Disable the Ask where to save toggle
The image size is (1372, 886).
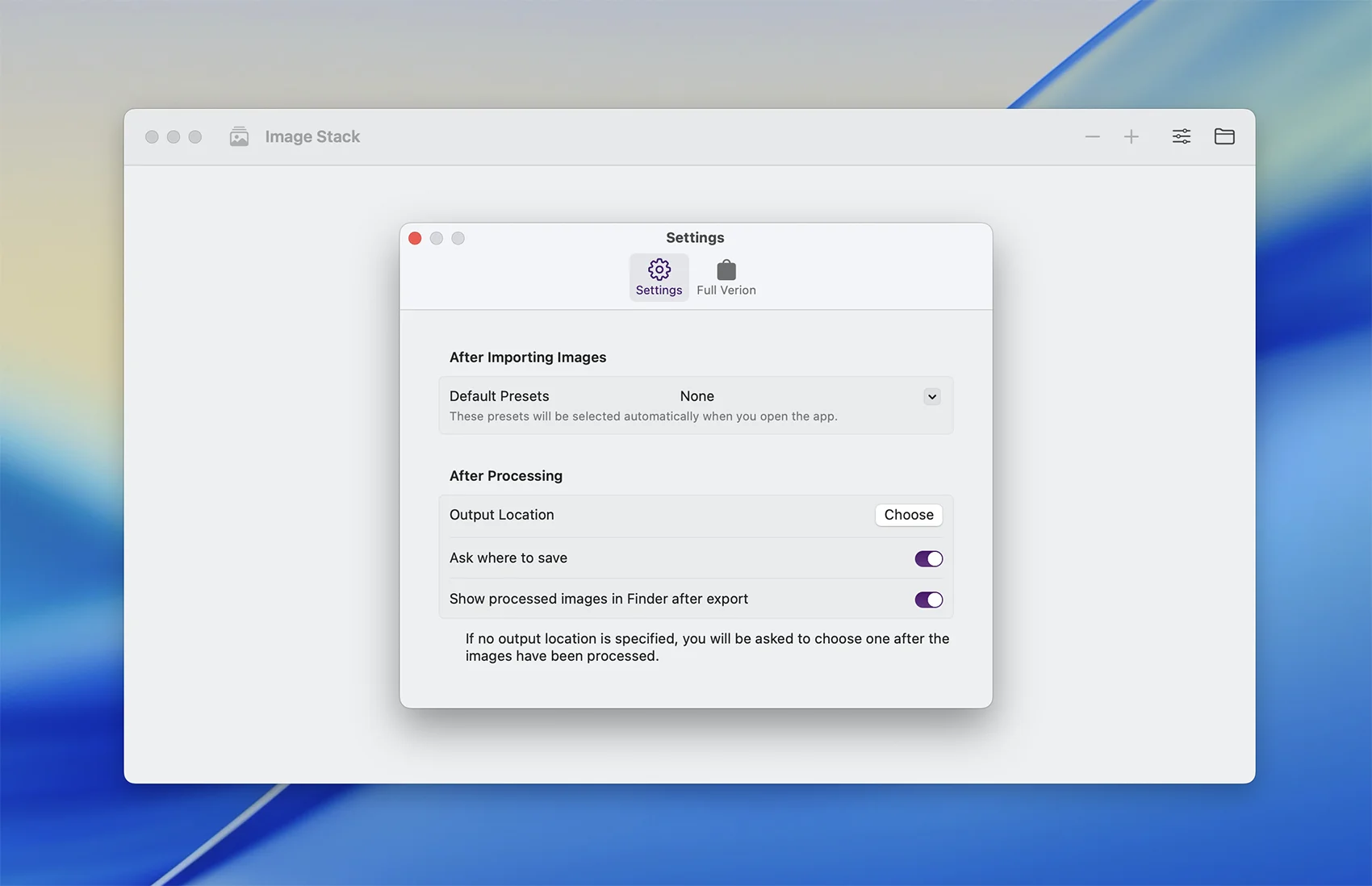(928, 558)
